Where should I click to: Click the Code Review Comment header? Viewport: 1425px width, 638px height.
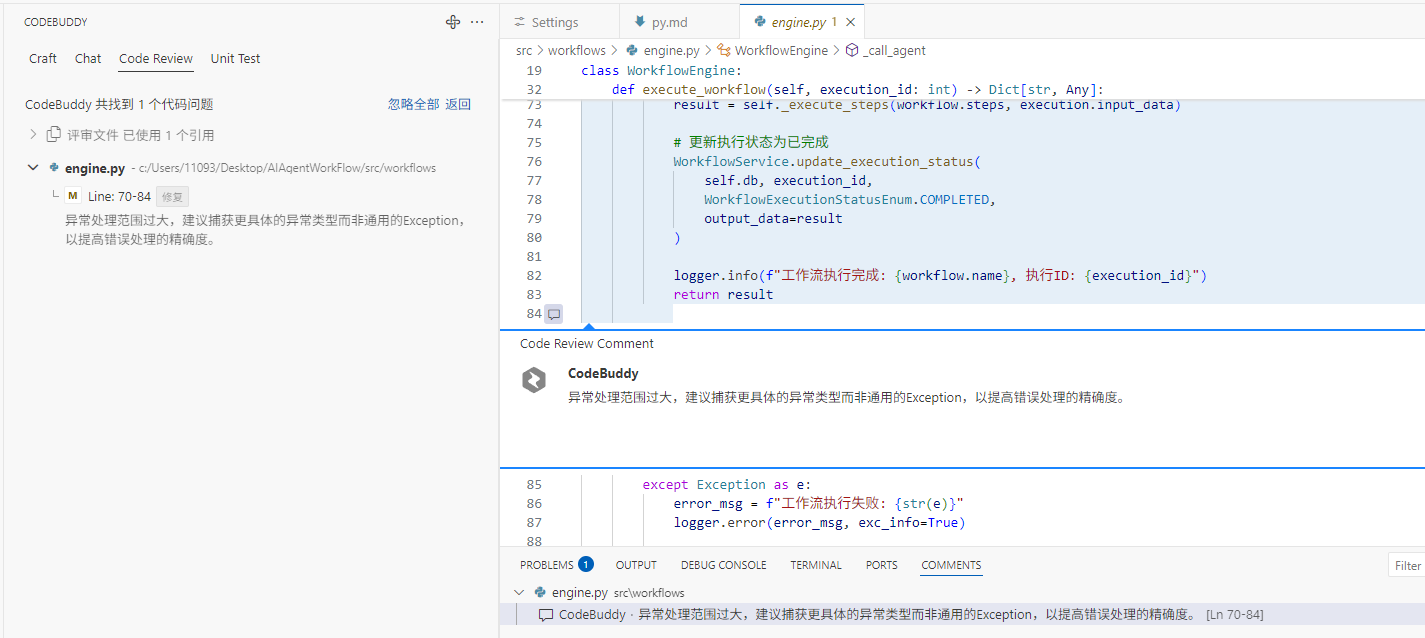tap(587, 343)
